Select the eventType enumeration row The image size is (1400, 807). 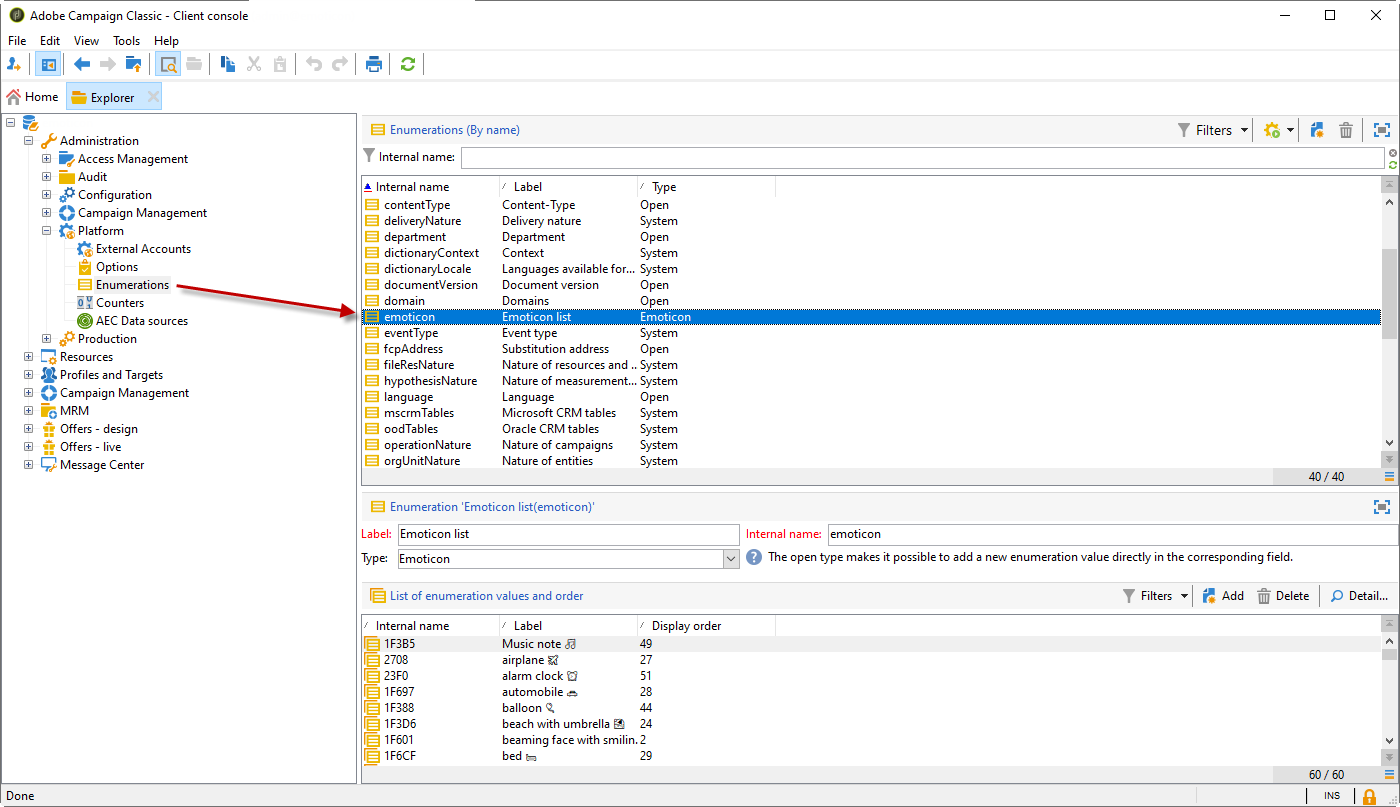[871, 333]
